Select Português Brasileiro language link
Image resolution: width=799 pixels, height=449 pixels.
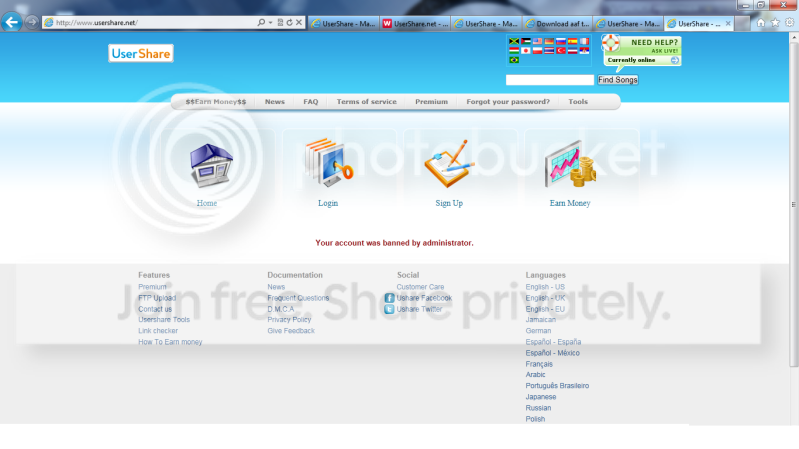tap(557, 386)
